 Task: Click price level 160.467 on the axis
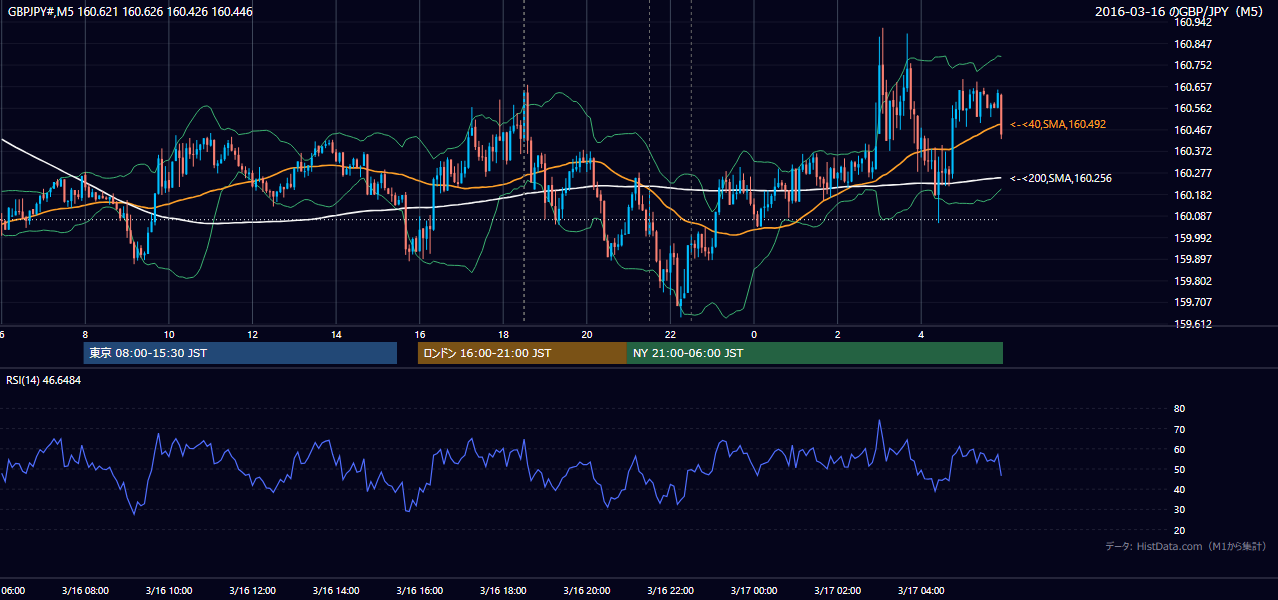coord(1193,130)
